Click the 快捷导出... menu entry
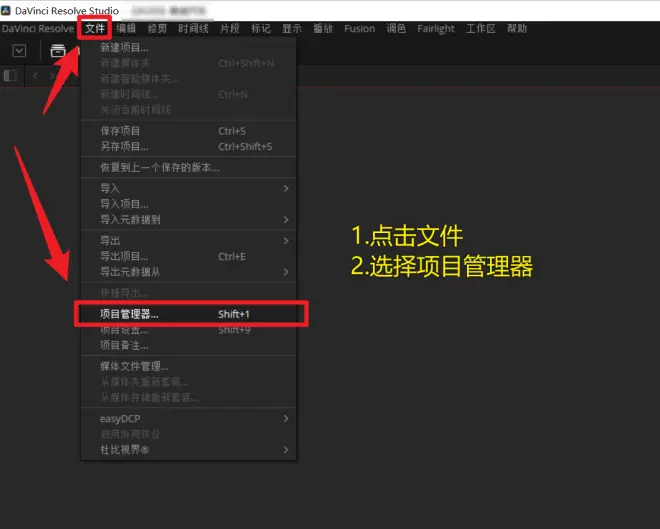 (188, 293)
